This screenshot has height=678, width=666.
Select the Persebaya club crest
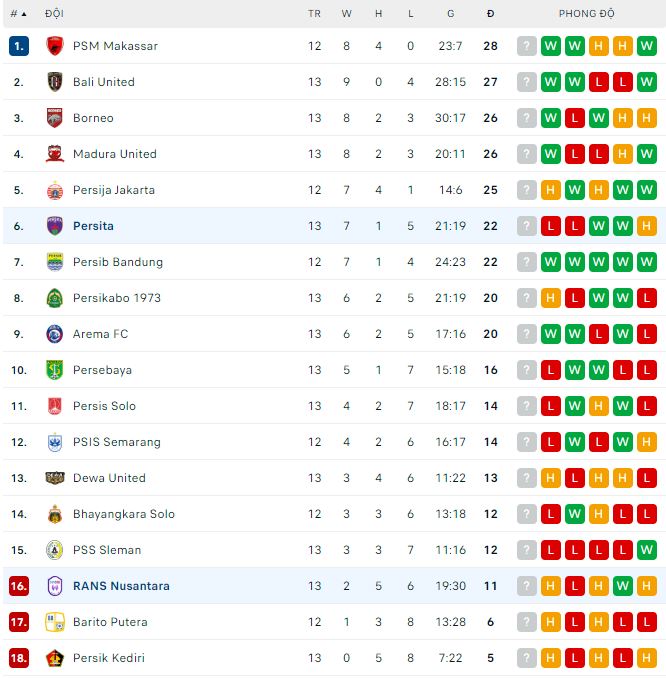coord(55,370)
